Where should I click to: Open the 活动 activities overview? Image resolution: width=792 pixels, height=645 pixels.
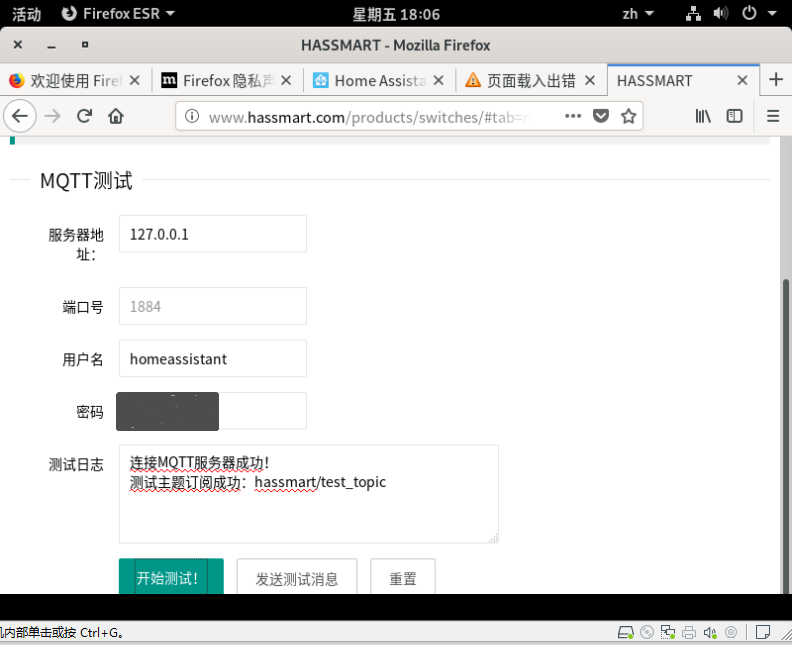[26, 14]
